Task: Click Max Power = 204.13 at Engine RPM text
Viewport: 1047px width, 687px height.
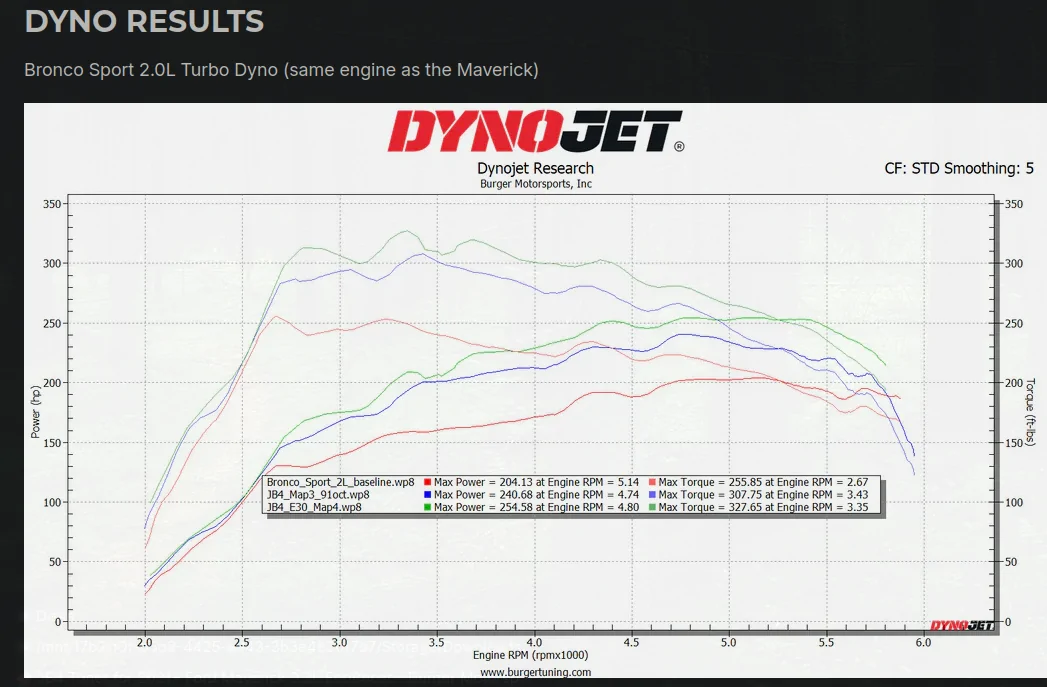Action: tap(537, 482)
